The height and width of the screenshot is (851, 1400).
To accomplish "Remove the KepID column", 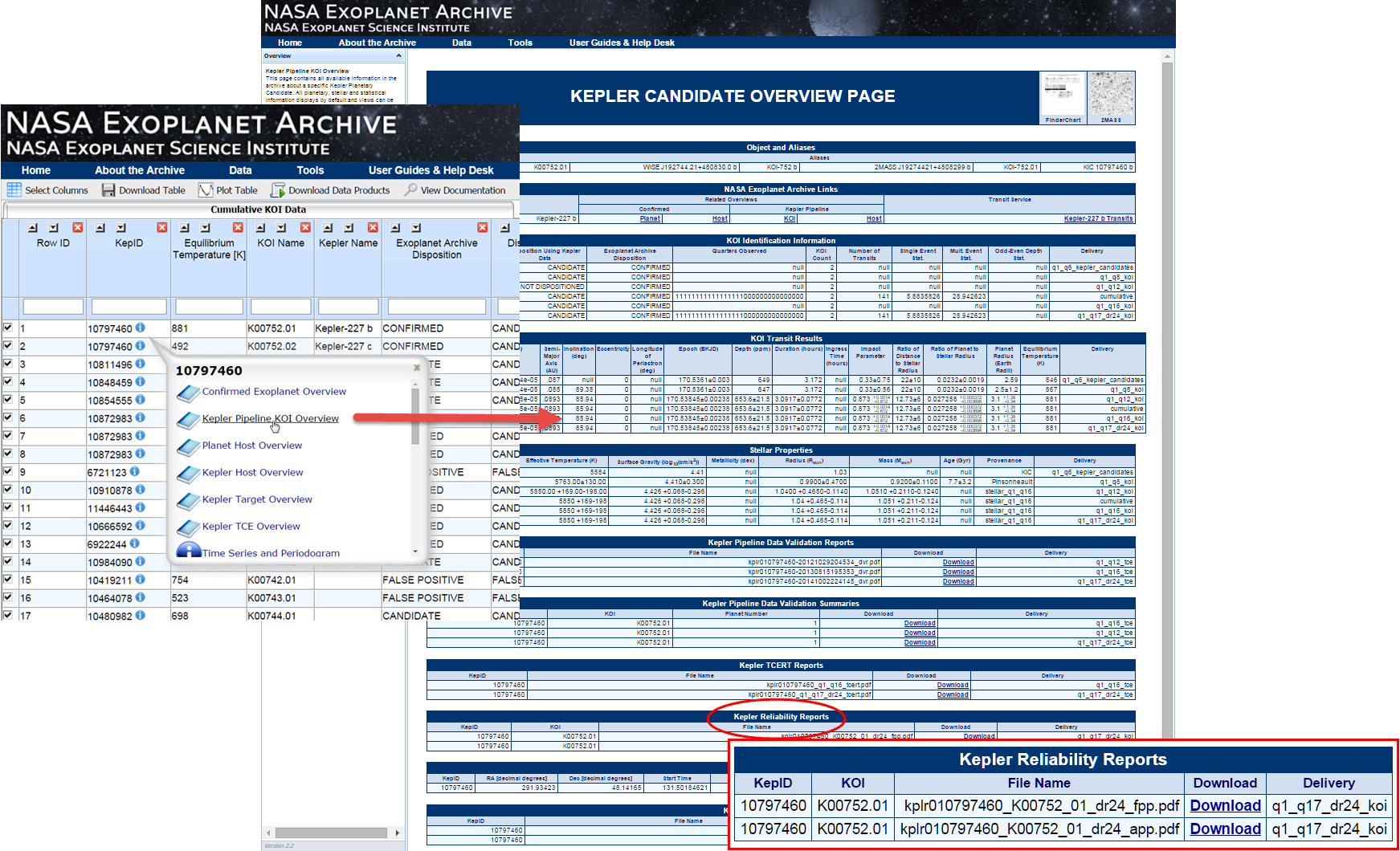I will pyautogui.click(x=162, y=228).
